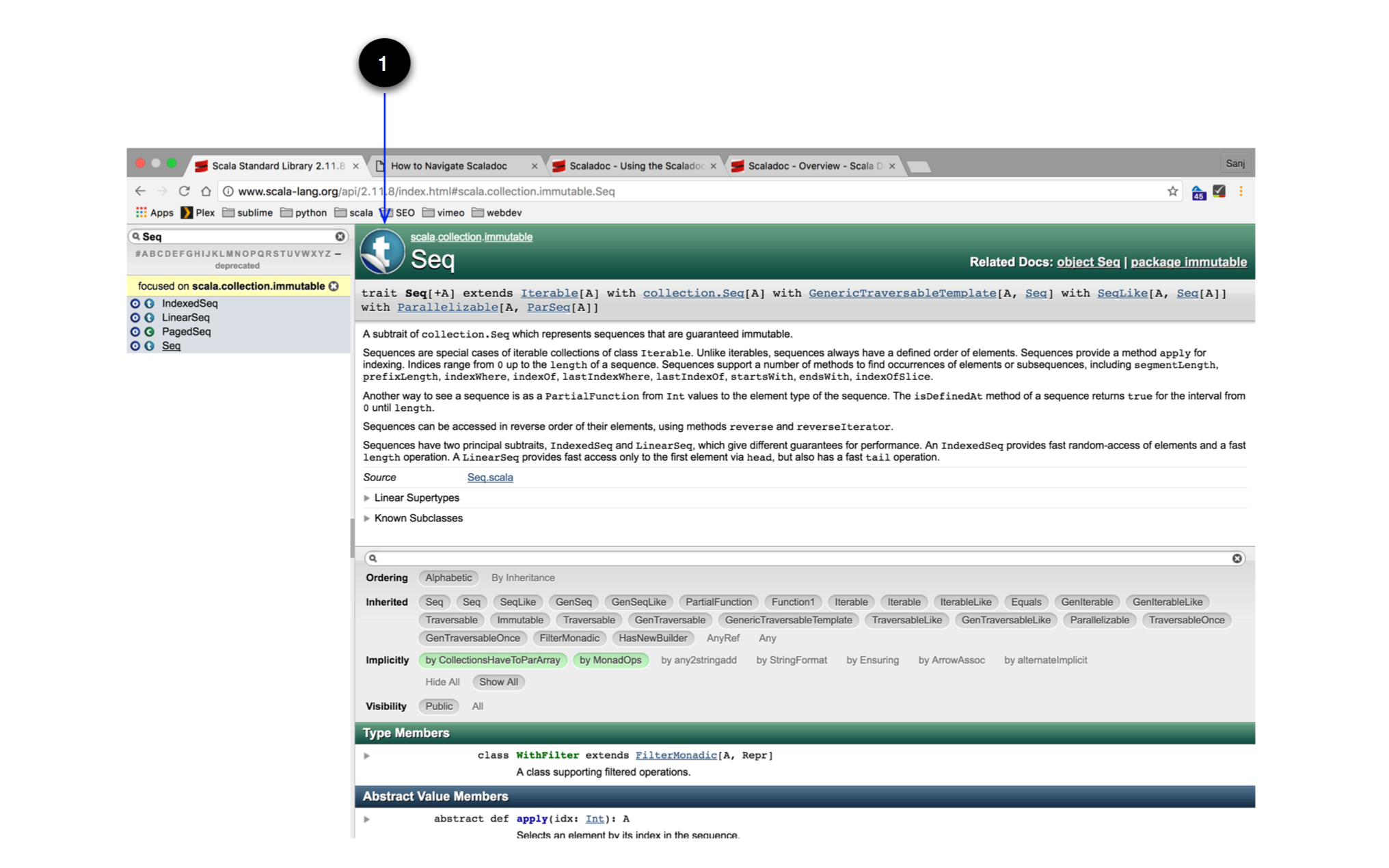Click the large trait icon beside Seq title
1389x868 pixels.
pos(383,251)
